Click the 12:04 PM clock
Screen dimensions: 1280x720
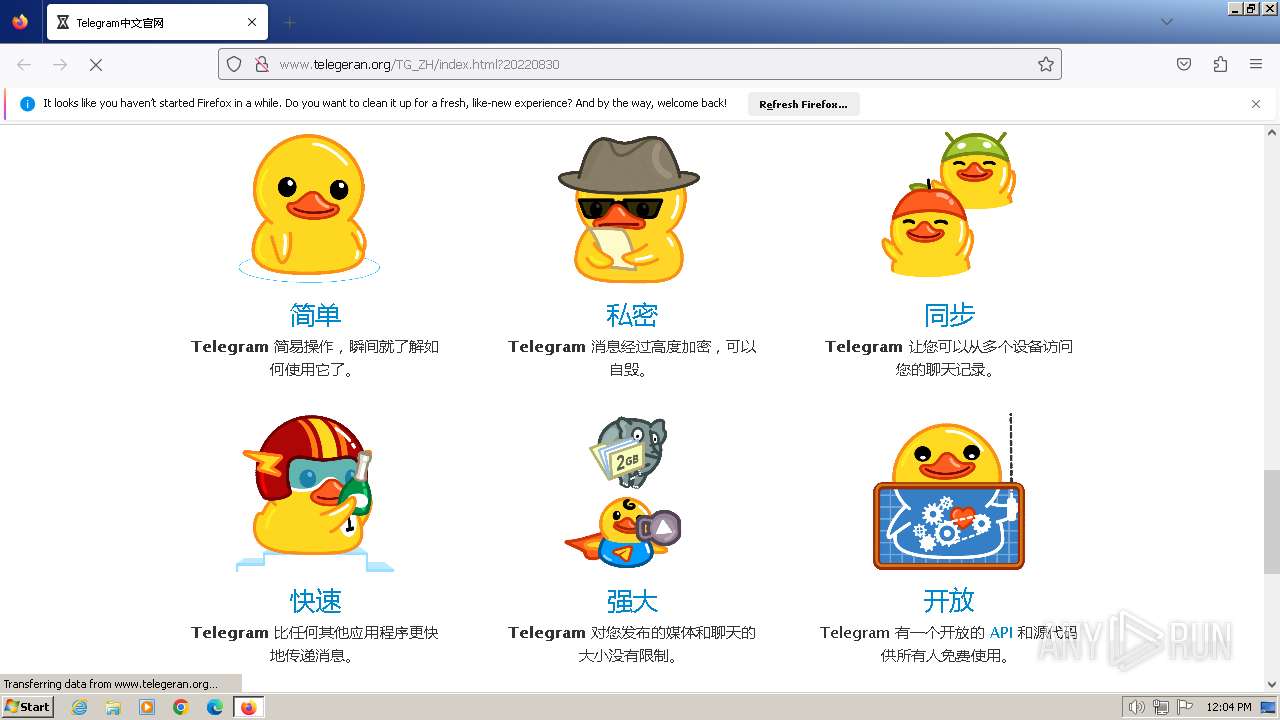click(1228, 707)
